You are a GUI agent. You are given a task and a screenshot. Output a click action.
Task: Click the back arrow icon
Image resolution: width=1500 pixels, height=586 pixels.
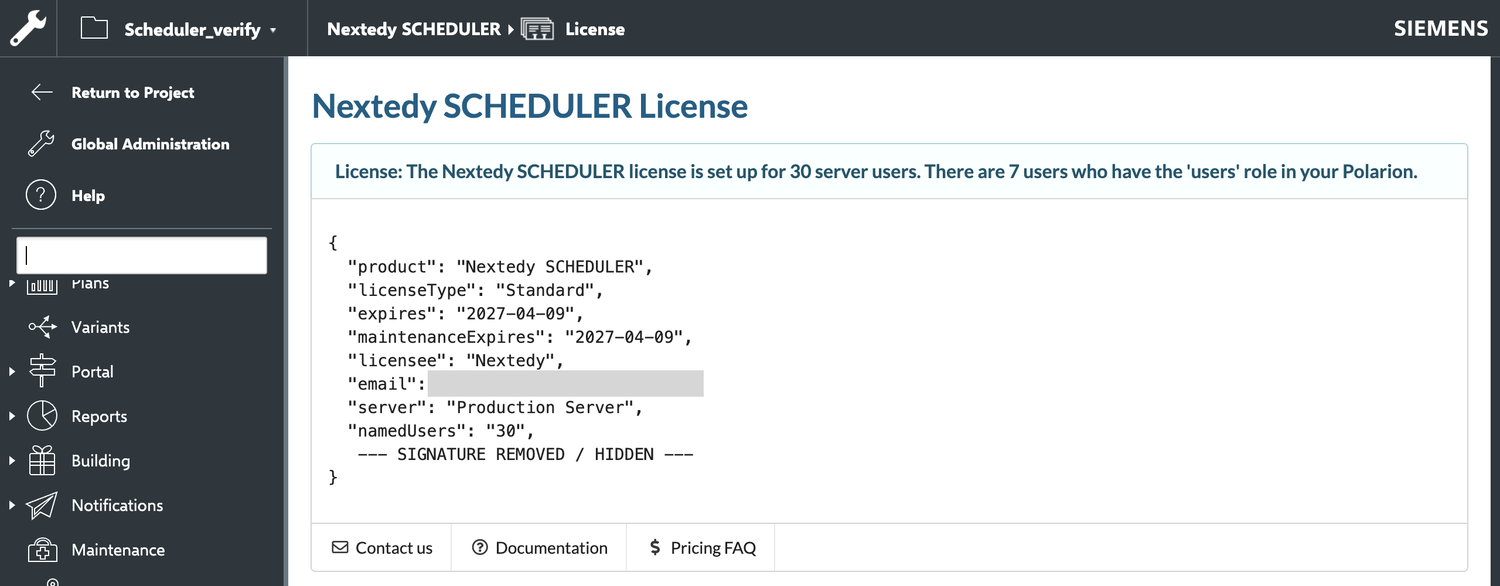[x=41, y=92]
